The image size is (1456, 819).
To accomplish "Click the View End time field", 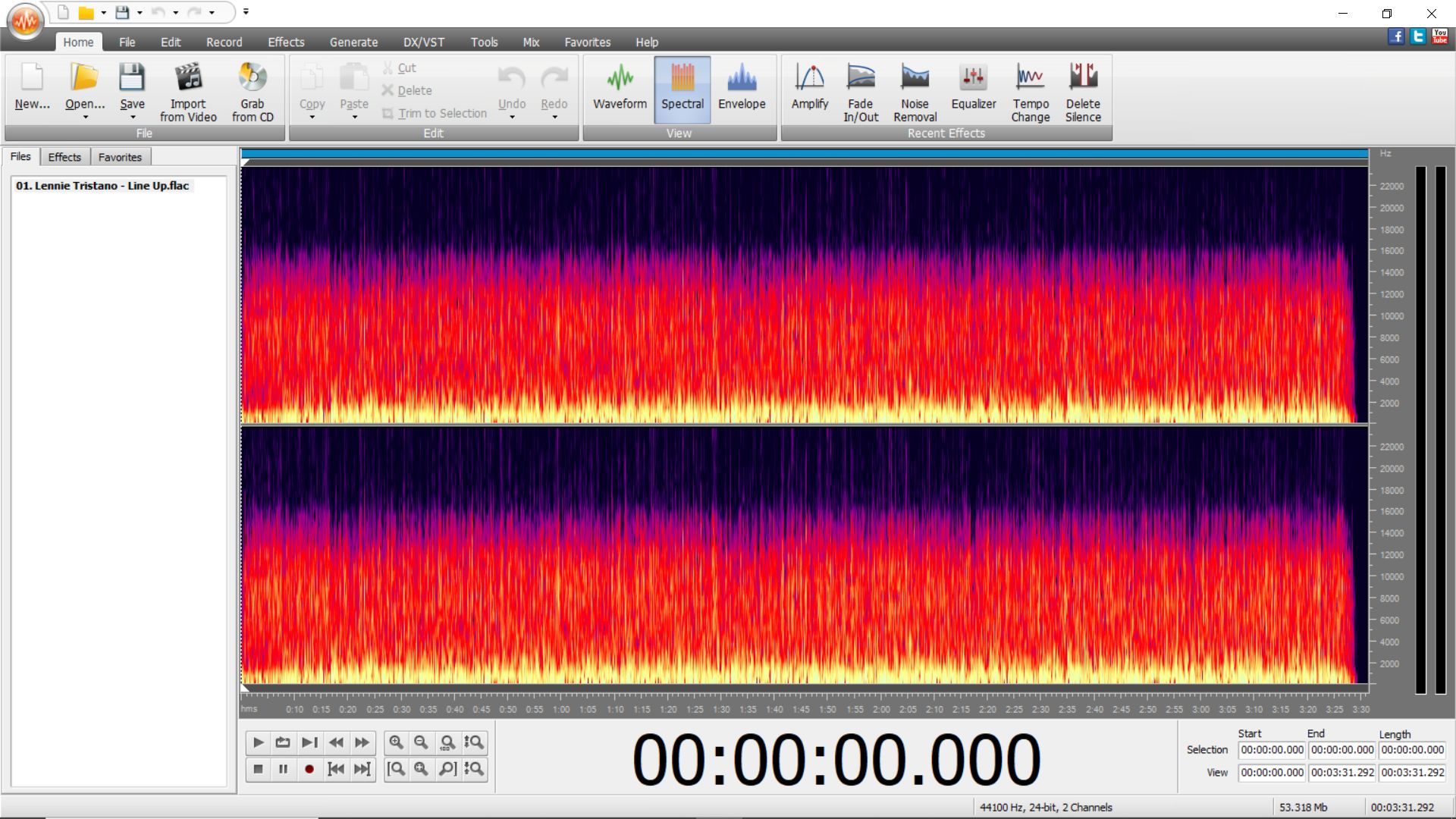I will click(1342, 773).
